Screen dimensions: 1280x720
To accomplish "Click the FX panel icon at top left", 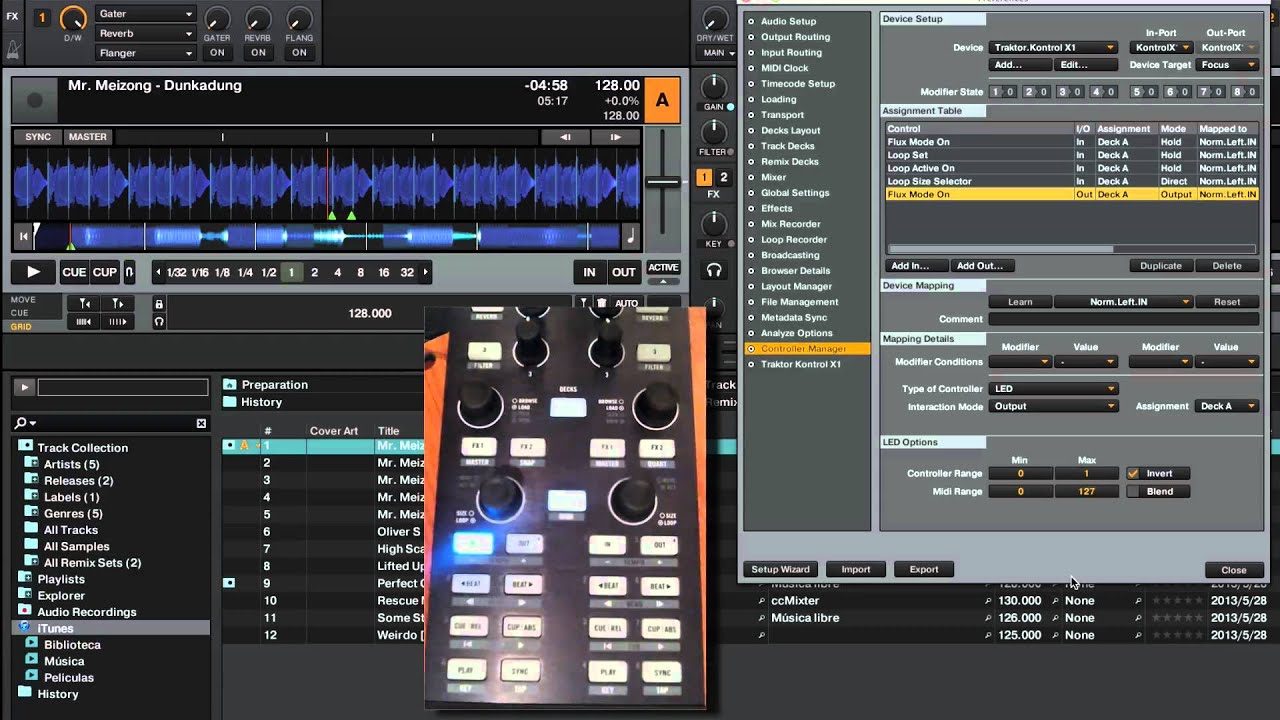I will [x=12, y=17].
